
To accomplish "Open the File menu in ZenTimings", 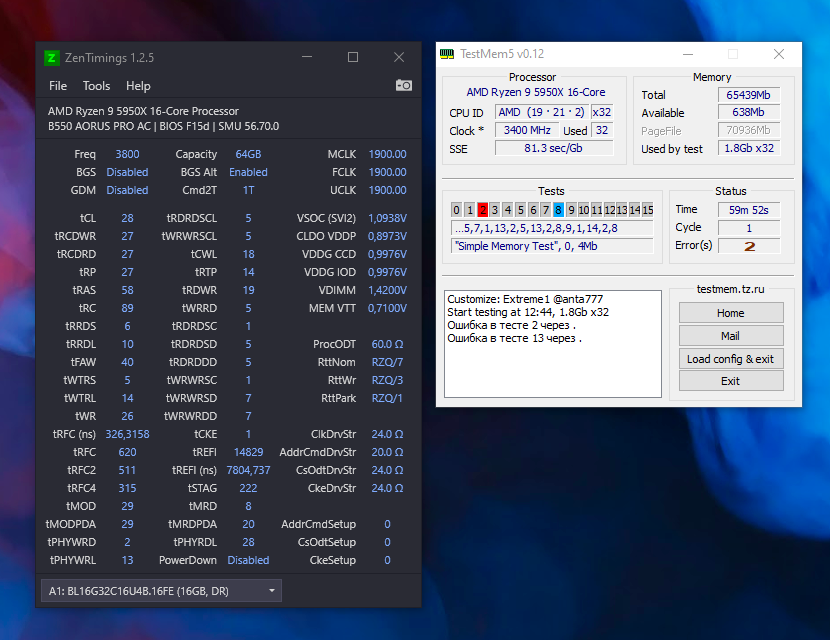I will pyautogui.click(x=58, y=86).
